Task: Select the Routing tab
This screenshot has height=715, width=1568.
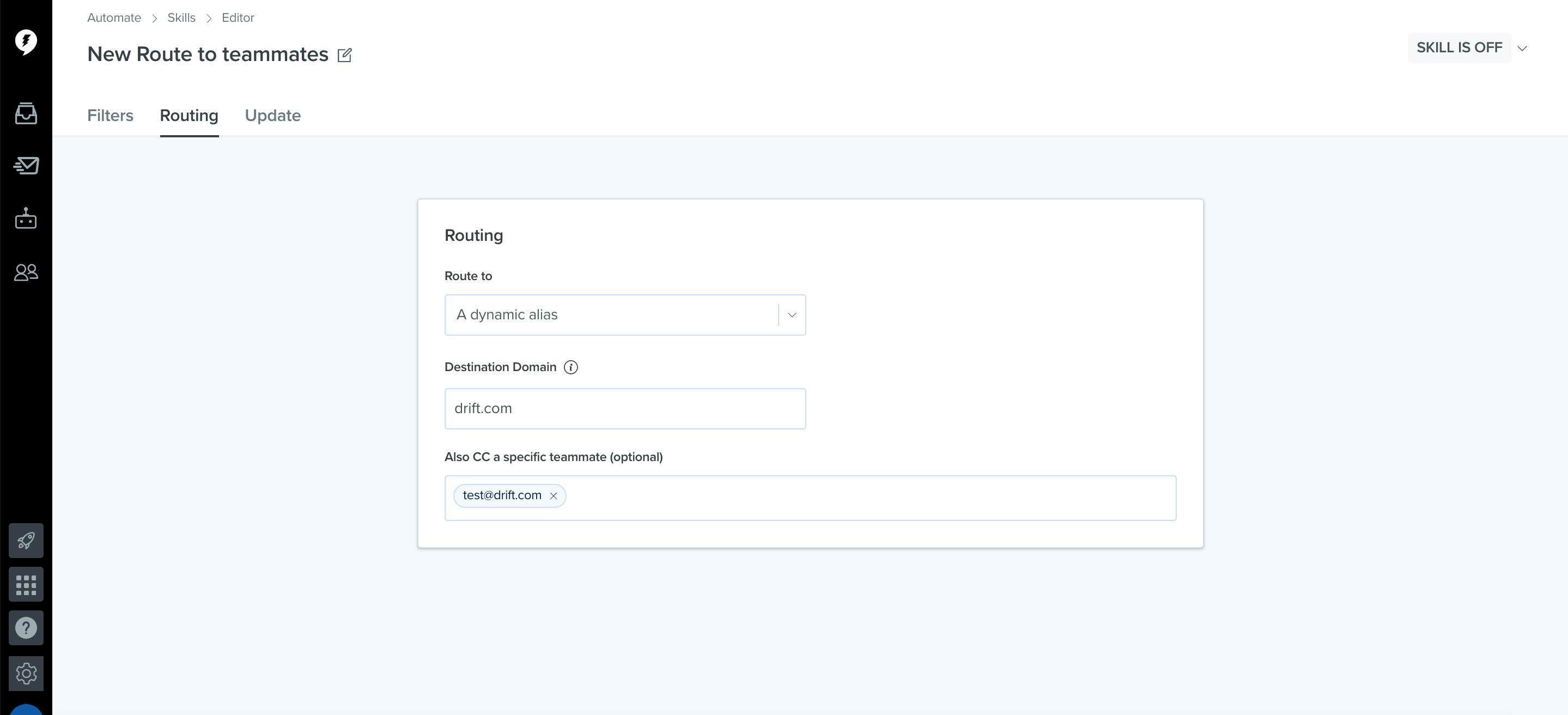Action: [x=189, y=116]
